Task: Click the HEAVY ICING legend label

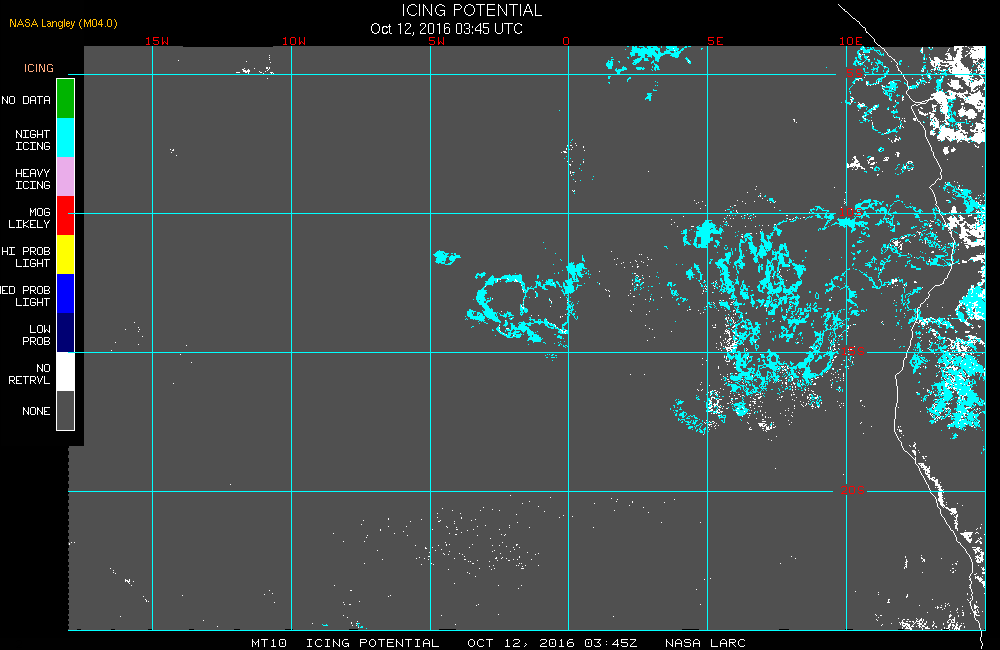Action: (33, 179)
